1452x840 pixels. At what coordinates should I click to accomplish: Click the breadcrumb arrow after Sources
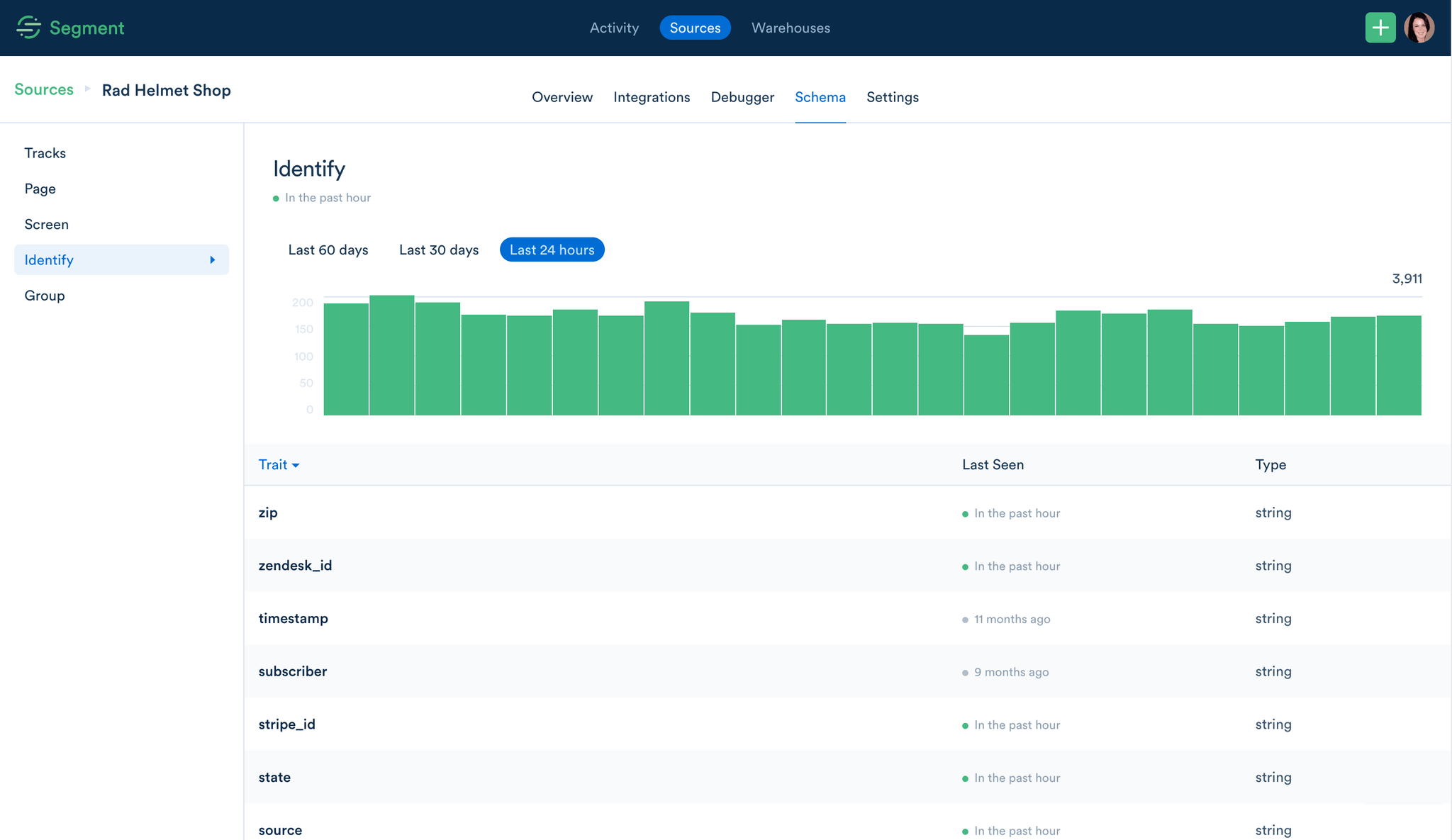pyautogui.click(x=87, y=89)
